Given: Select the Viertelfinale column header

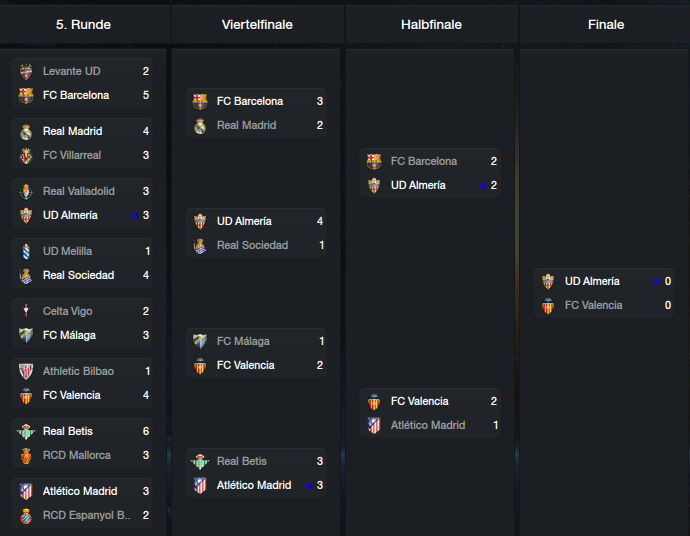Looking at the screenshot, I should coord(257,25).
